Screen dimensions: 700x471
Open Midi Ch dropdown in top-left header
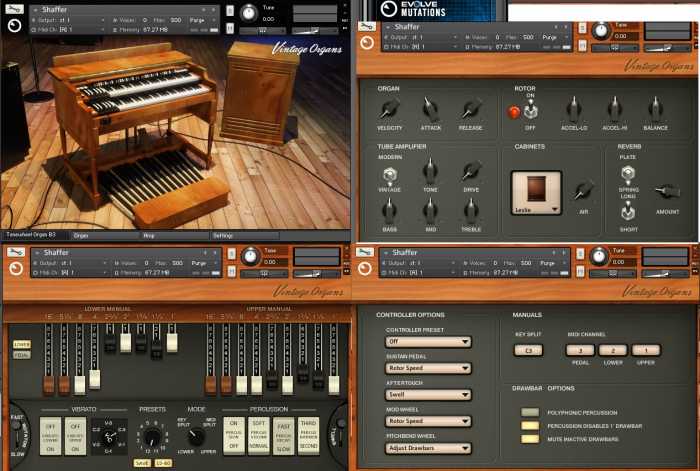(68, 29)
